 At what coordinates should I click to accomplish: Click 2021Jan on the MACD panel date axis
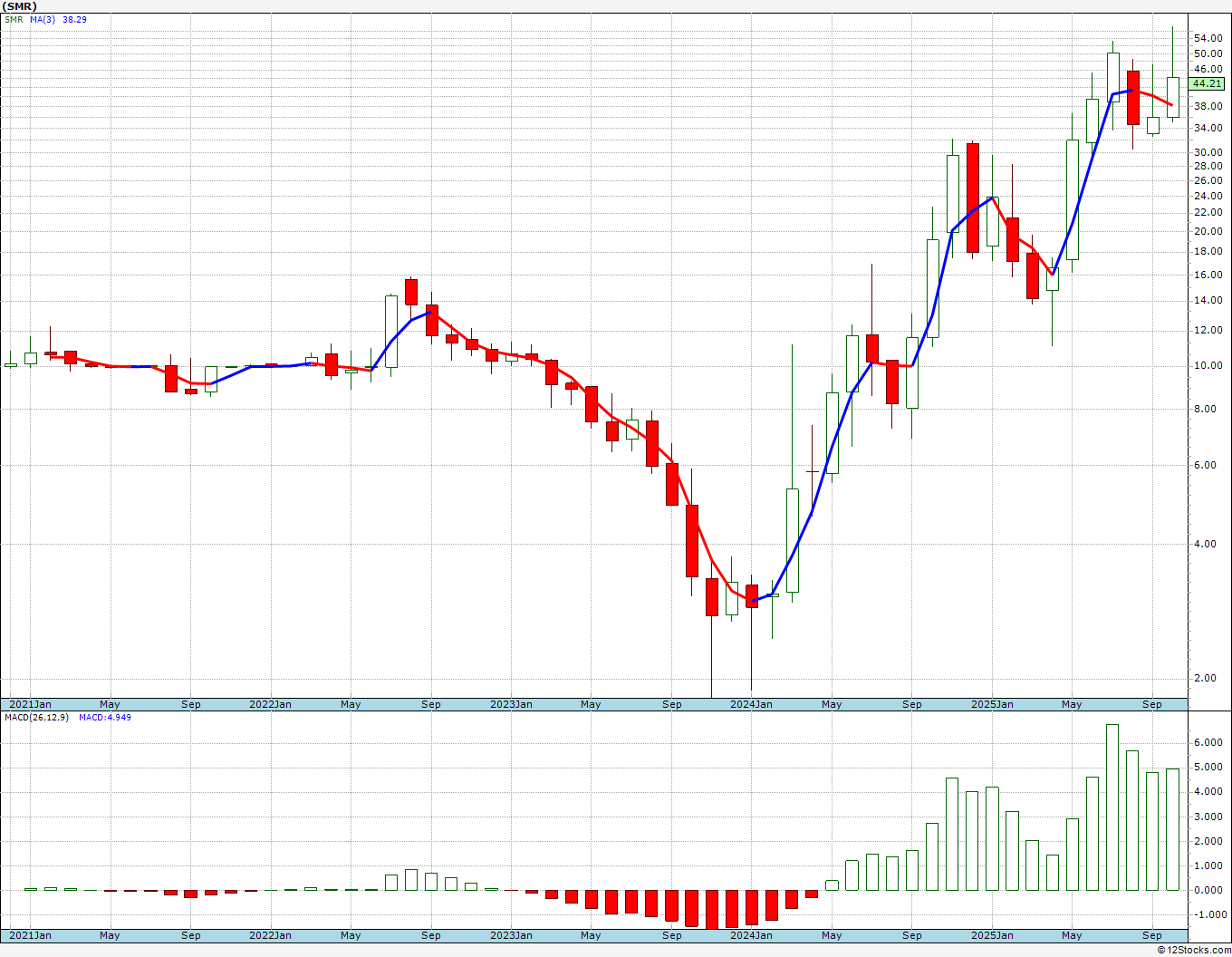click(30, 935)
